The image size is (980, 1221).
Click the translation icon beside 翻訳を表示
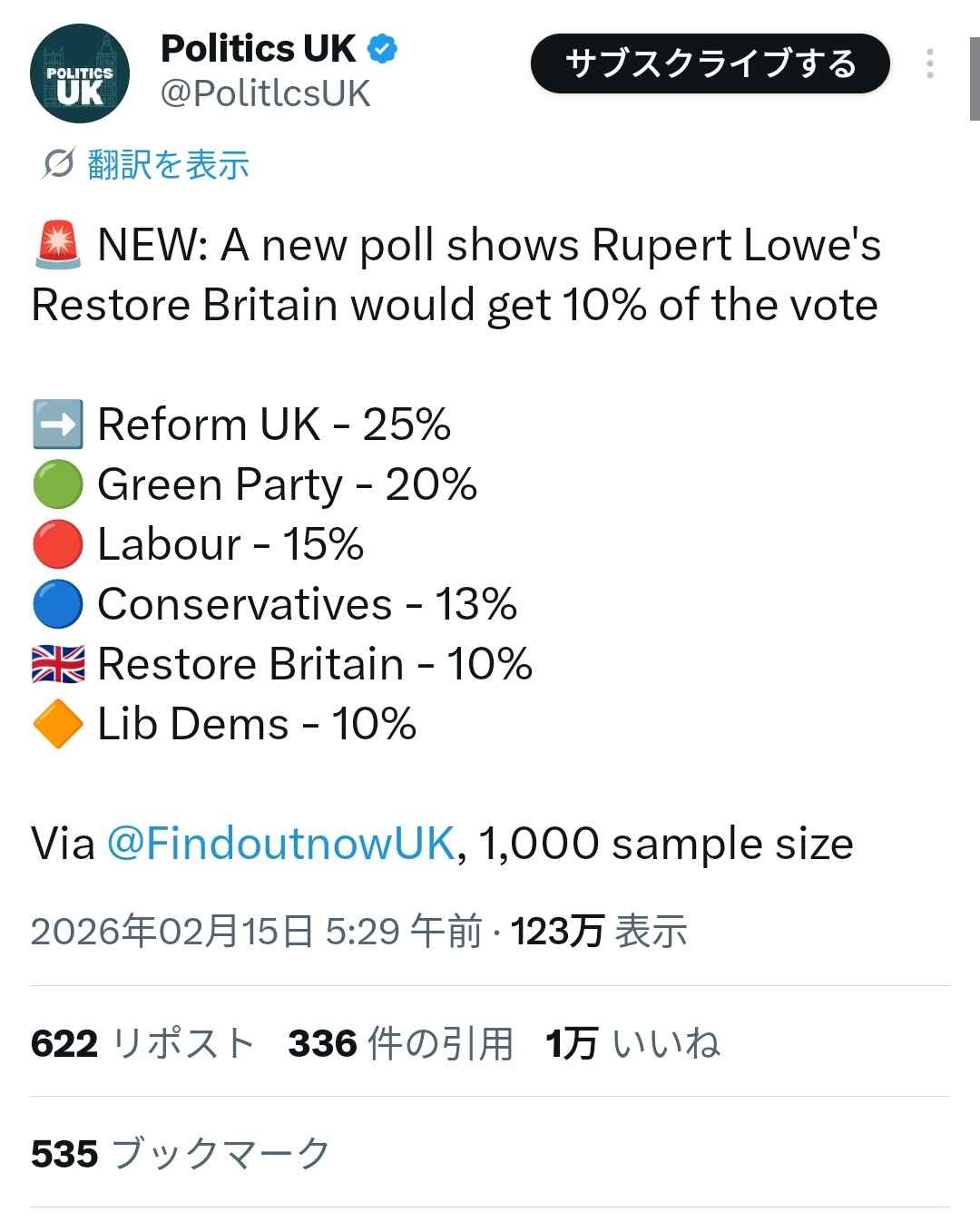pyautogui.click(x=58, y=164)
